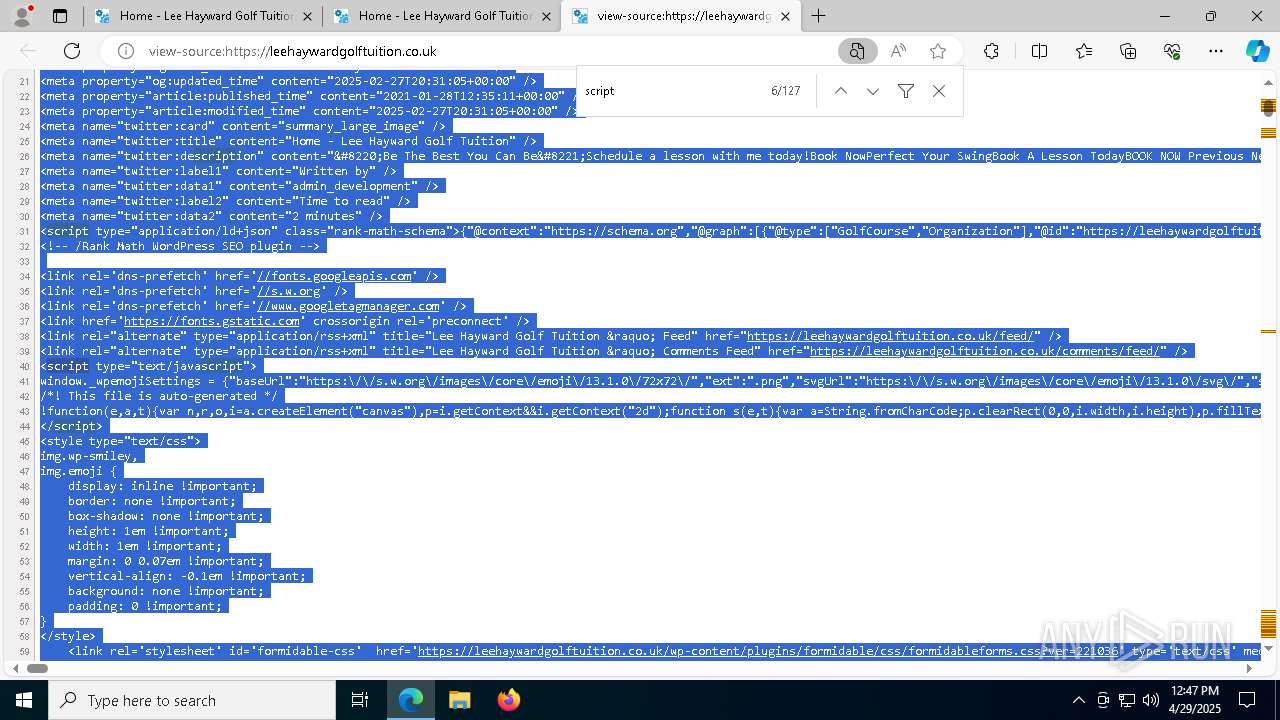The height and width of the screenshot is (720, 1280).
Task: Close the view-source tab
Action: click(785, 16)
